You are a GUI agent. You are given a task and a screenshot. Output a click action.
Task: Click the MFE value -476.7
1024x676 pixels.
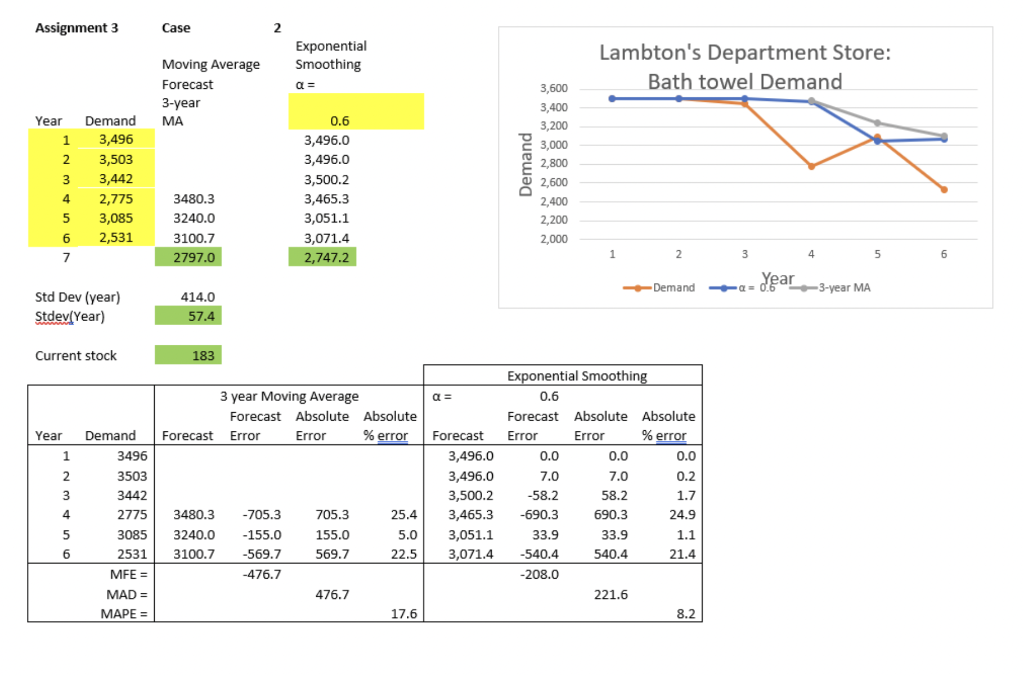[x=261, y=574]
